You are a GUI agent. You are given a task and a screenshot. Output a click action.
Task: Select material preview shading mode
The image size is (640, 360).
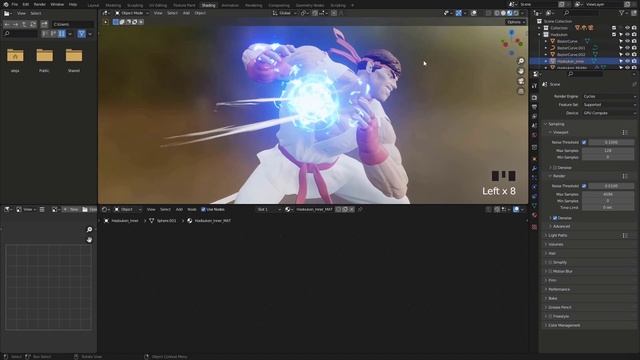pos(509,13)
